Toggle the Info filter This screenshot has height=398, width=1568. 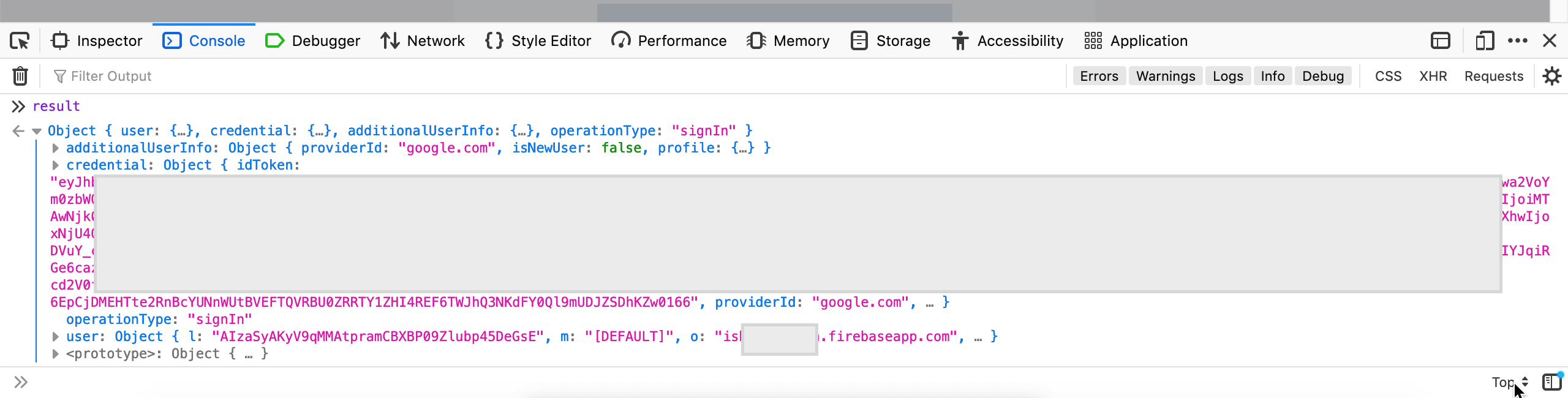tap(1273, 77)
